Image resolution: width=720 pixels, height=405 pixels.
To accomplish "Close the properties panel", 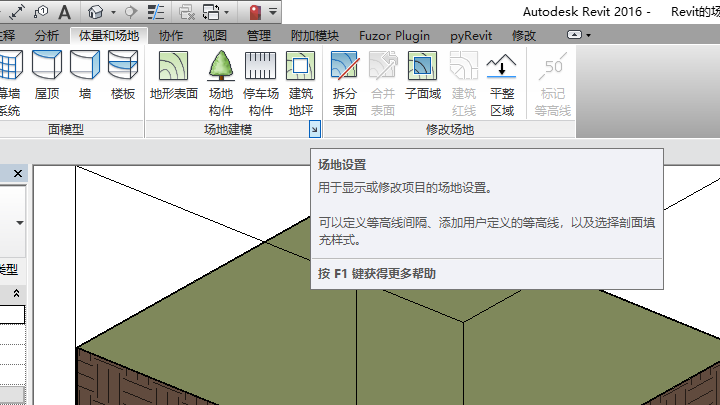I will (18, 174).
